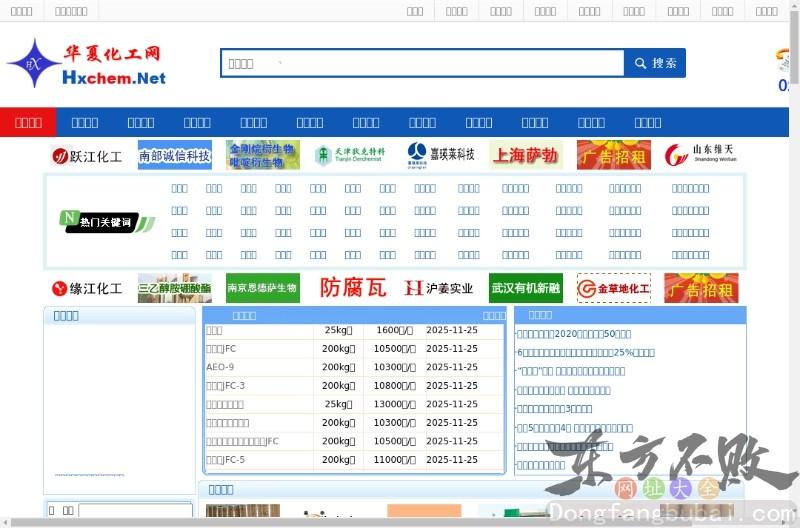This screenshot has width=800, height=528.
Task: Select the product name ending JFC-5
Action: point(226,460)
